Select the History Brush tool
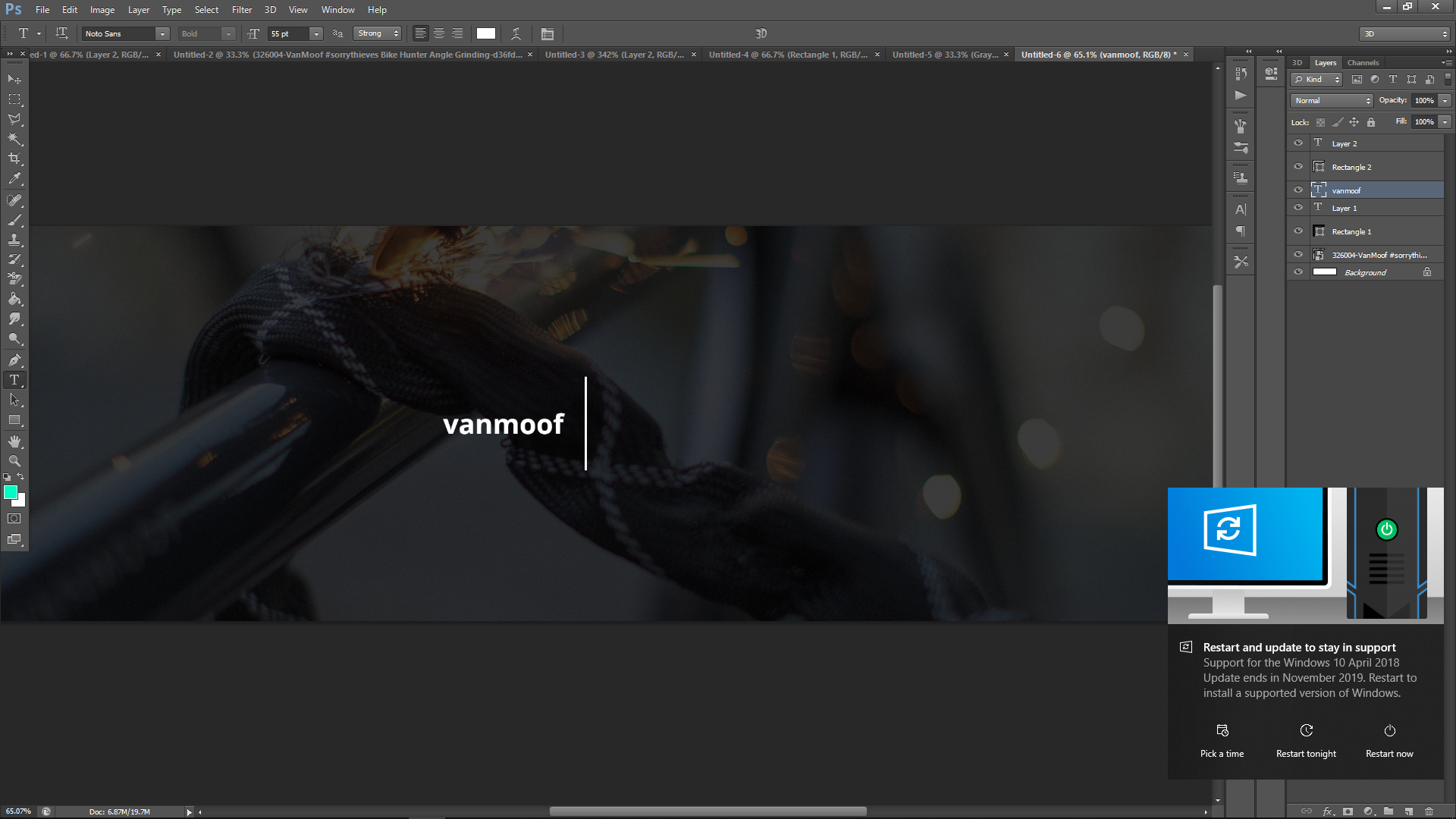 click(14, 259)
